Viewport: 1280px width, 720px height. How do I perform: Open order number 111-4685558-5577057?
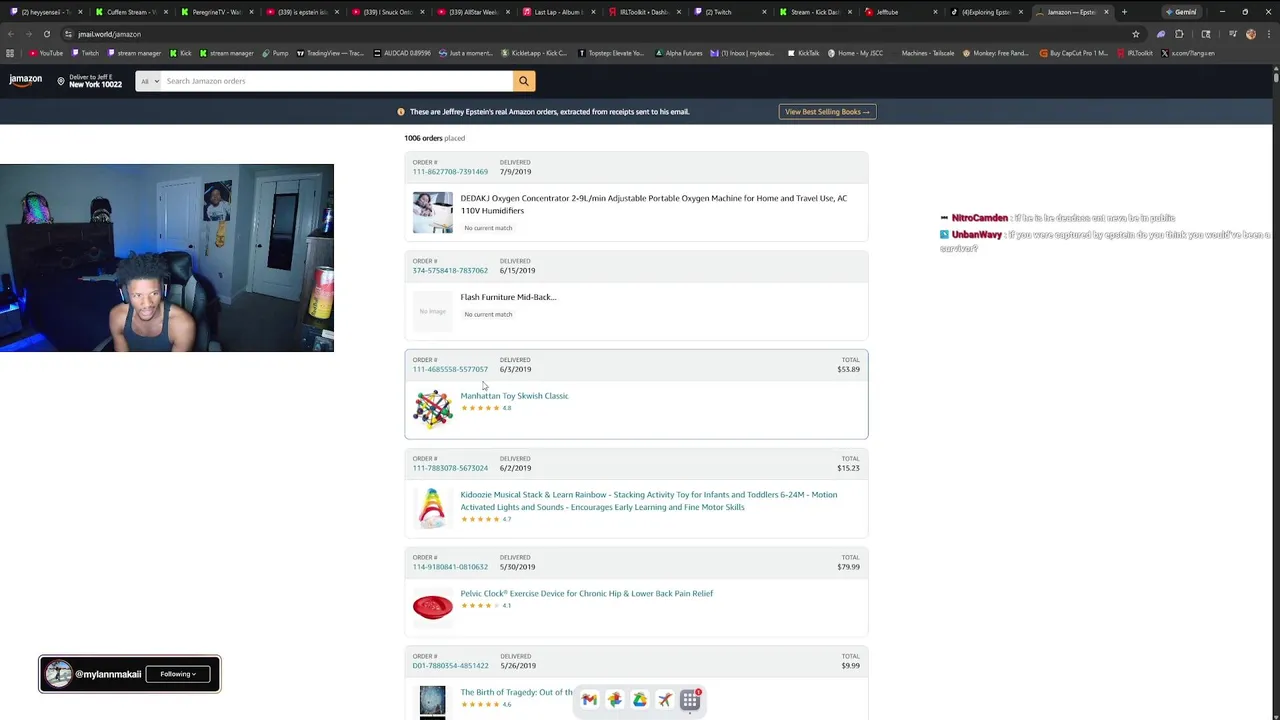pyautogui.click(x=450, y=370)
